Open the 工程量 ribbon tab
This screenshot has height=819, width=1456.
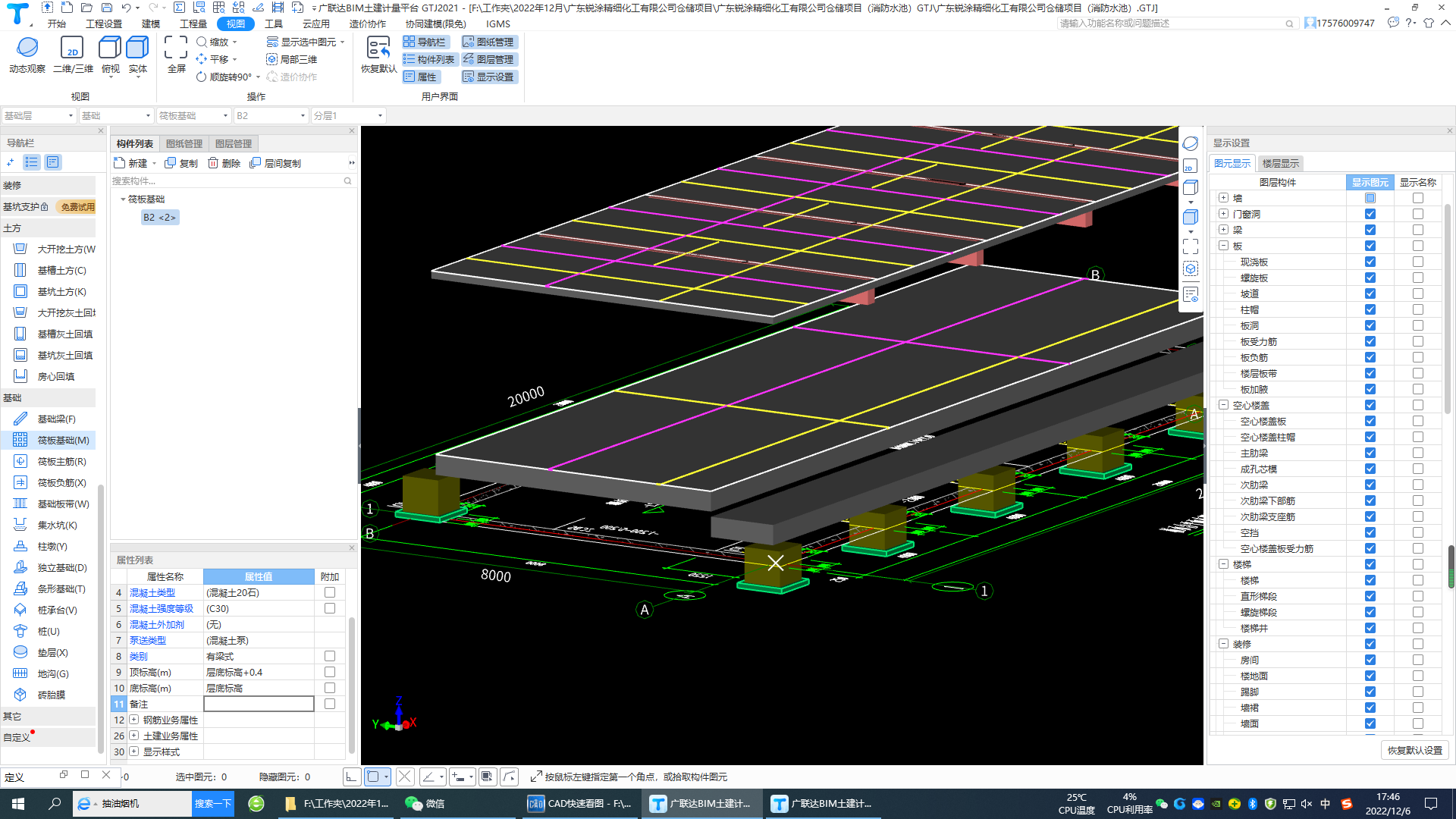pyautogui.click(x=193, y=24)
